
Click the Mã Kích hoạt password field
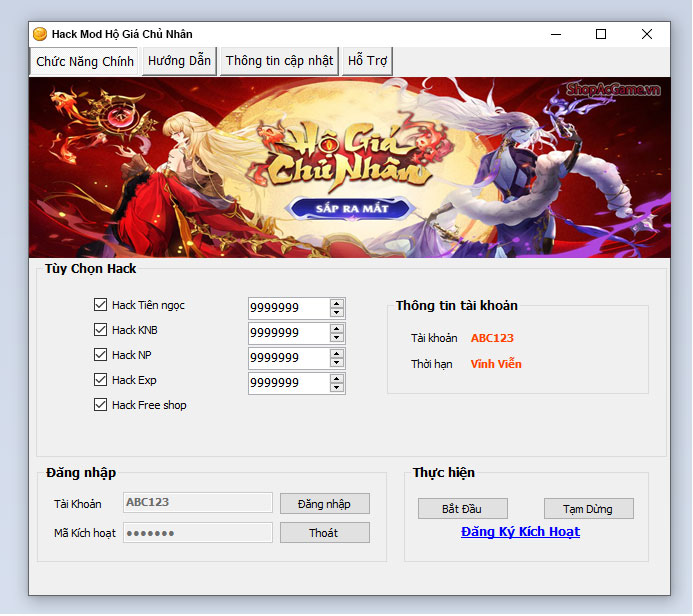point(198,533)
